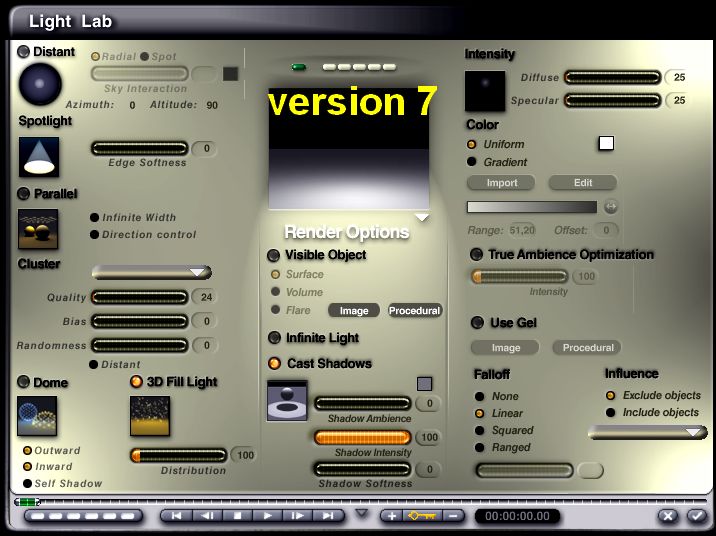Image resolution: width=716 pixels, height=536 pixels.
Task: Click the timecode display field
Action: [517, 516]
